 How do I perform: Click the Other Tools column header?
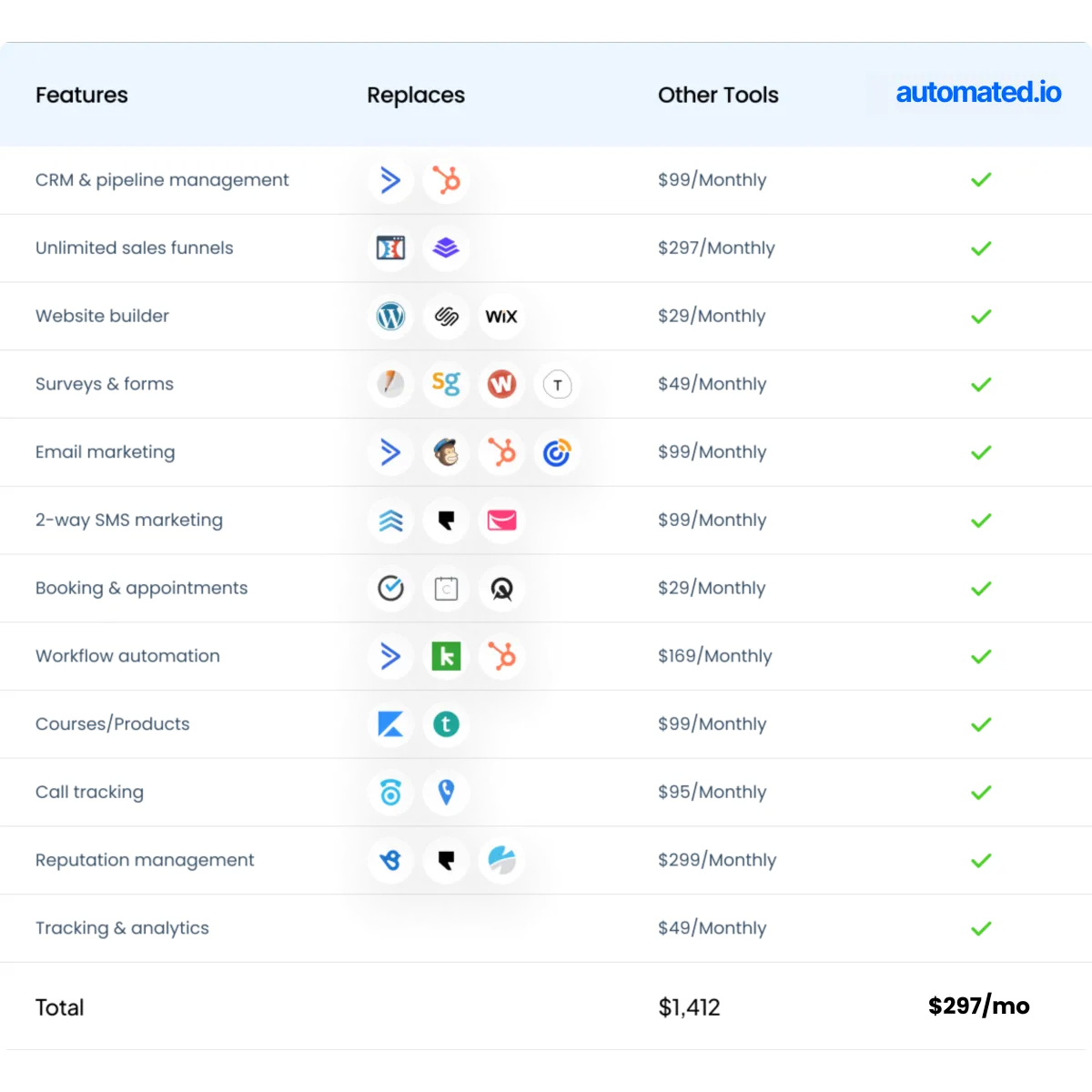[x=718, y=95]
